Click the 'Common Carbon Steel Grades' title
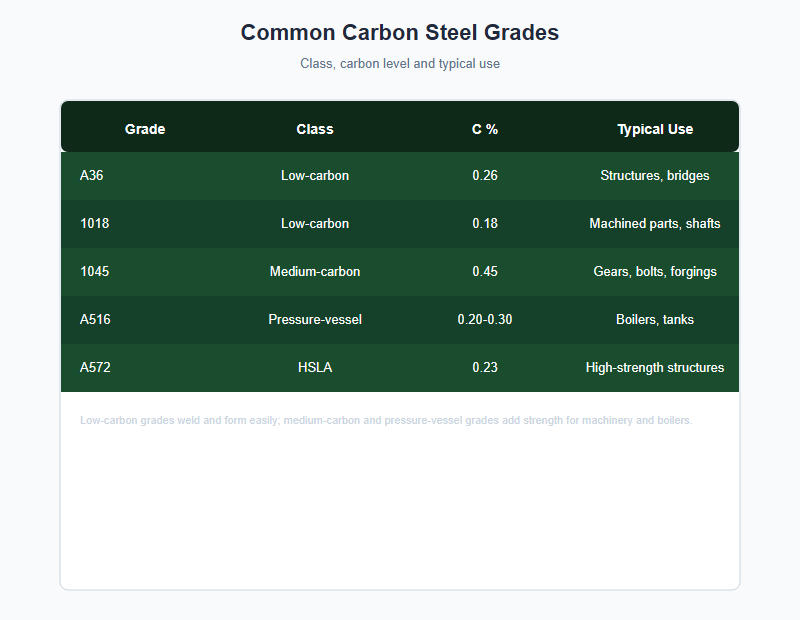800x620 pixels. point(399,33)
